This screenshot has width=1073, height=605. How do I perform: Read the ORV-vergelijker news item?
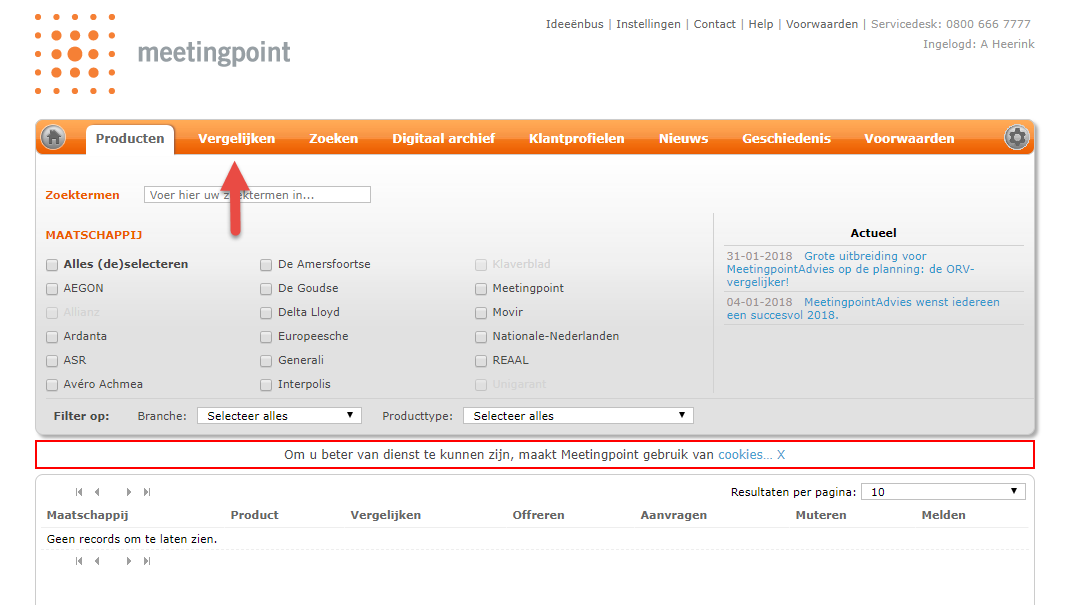(x=851, y=269)
